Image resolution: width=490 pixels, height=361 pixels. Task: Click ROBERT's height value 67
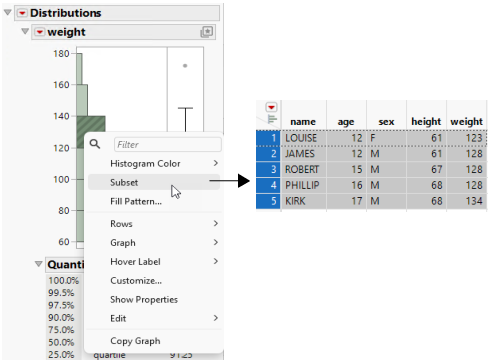tap(426, 169)
